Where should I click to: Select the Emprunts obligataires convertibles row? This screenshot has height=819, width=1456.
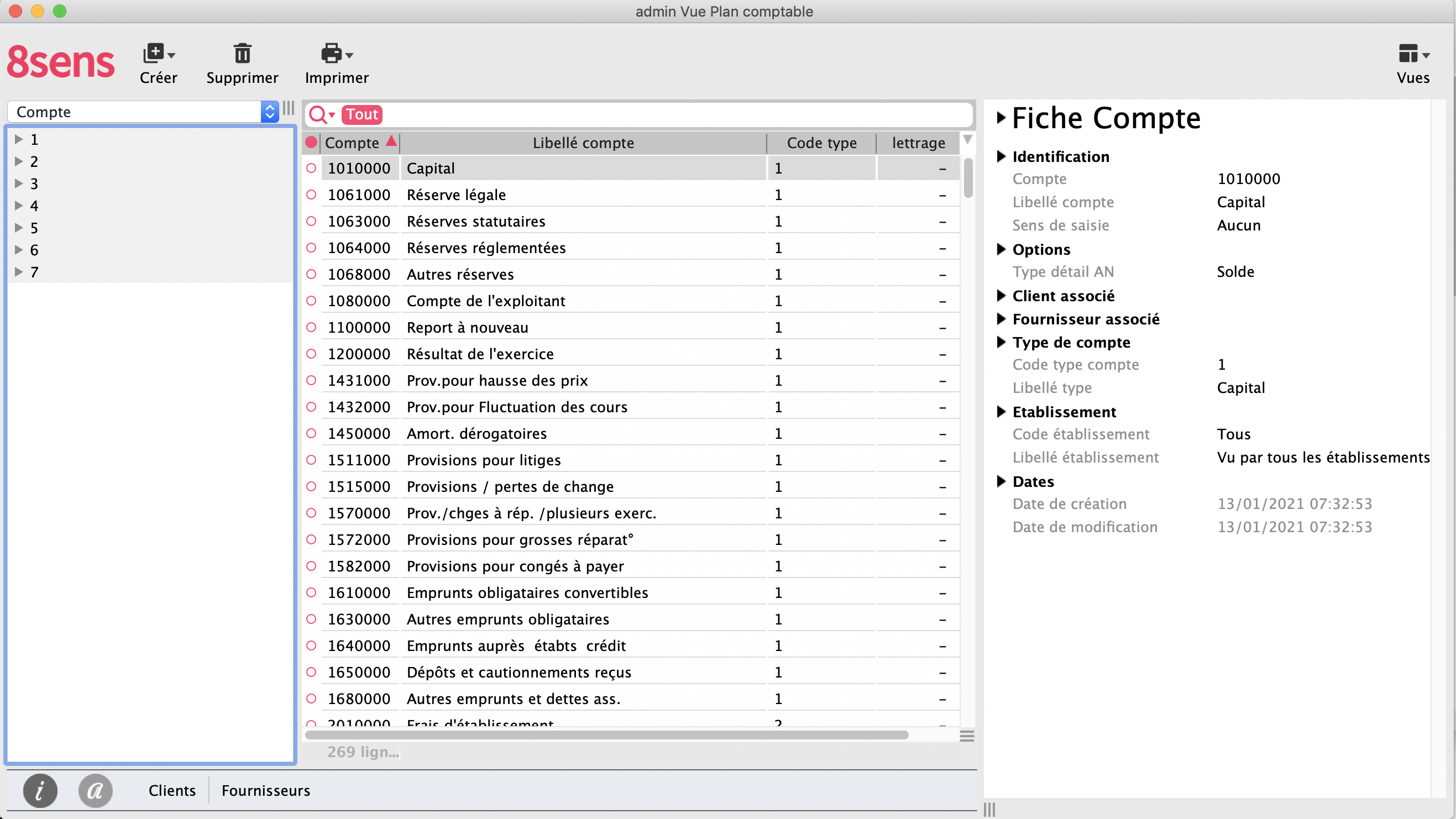point(641,593)
